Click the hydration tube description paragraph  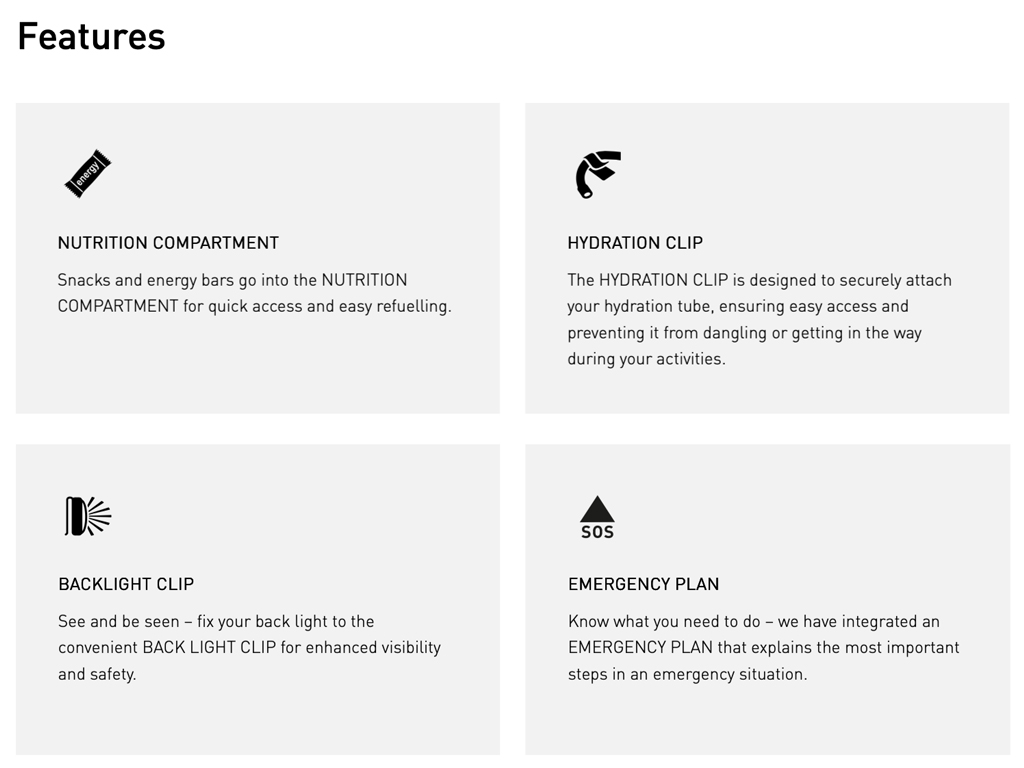tap(759, 319)
